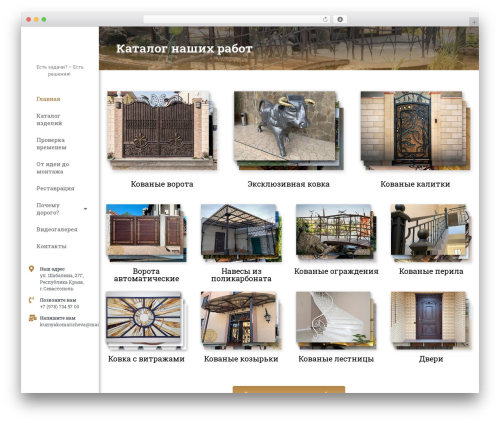Click the phone number +7 (978) 734 57 00
Image resolution: width=500 pixels, height=423 pixels.
[x=59, y=307]
